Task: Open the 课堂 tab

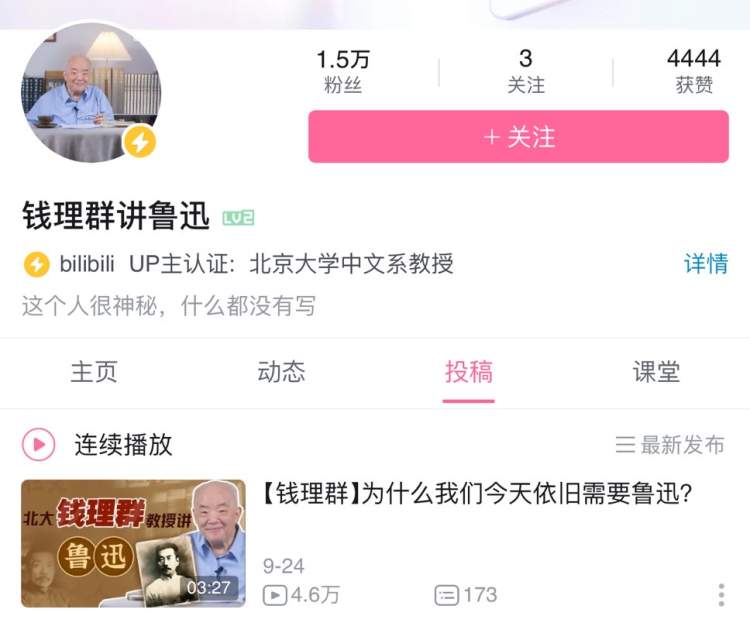Action: point(656,372)
